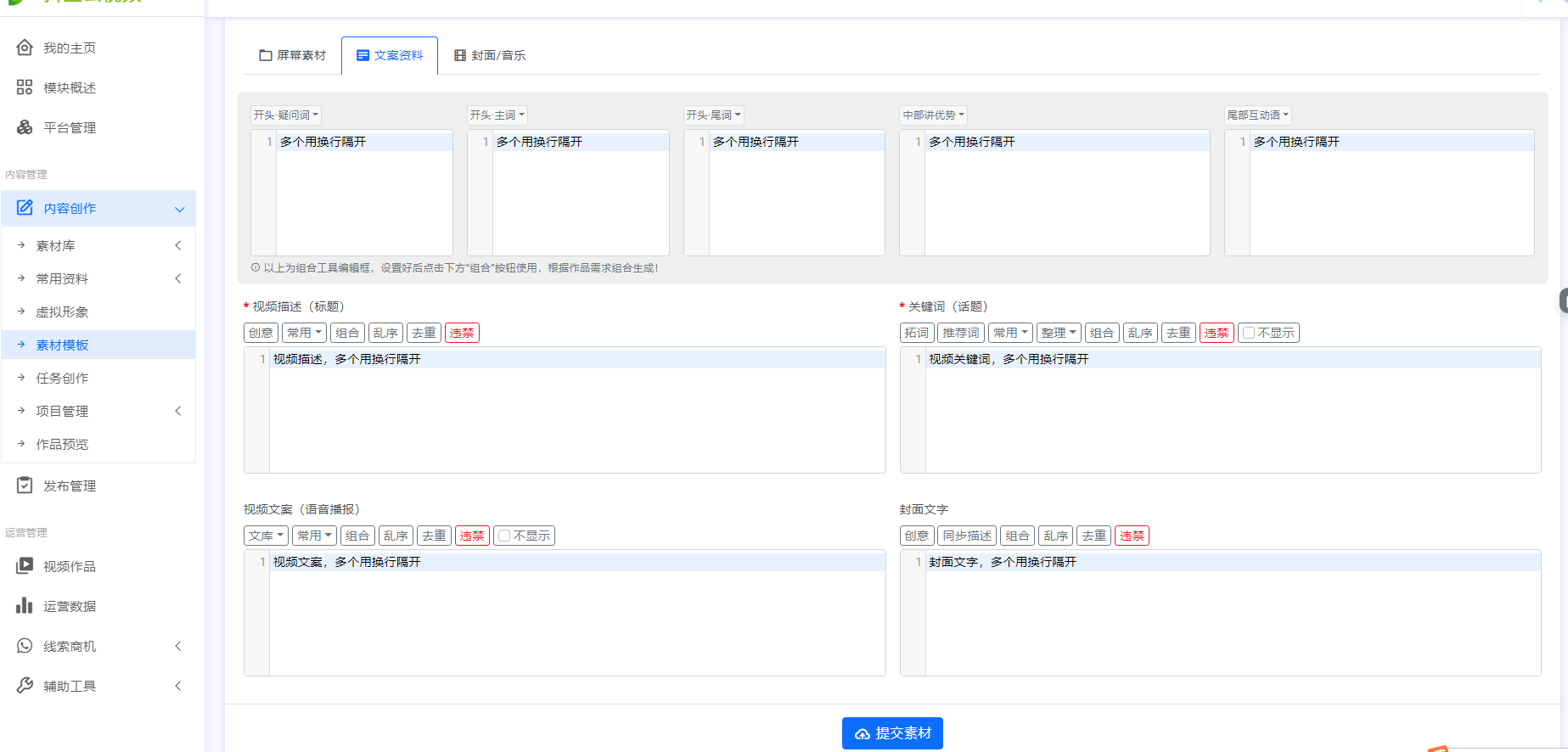Image resolution: width=1568 pixels, height=752 pixels.
Task: Click the home icon beside 我的主页
Action: 25,48
